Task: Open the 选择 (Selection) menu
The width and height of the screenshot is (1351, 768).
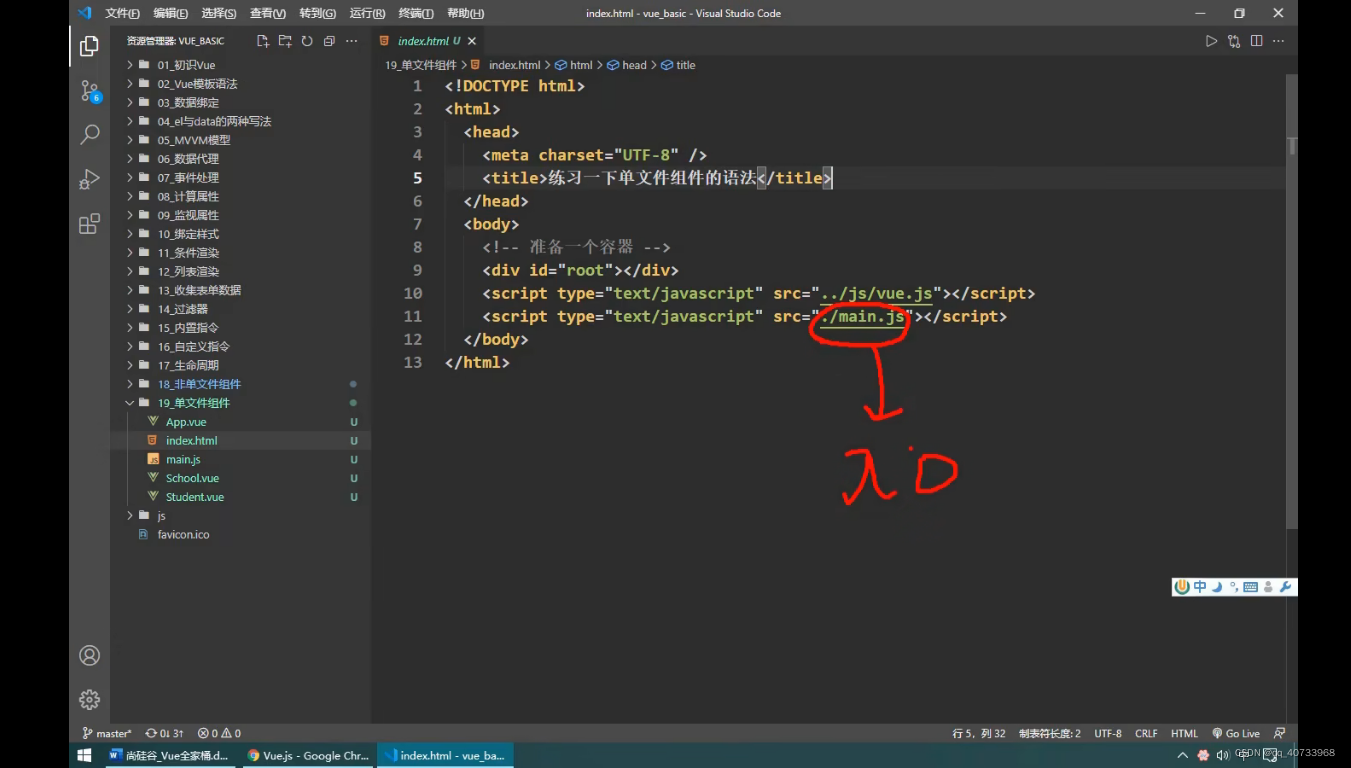Action: (x=219, y=13)
